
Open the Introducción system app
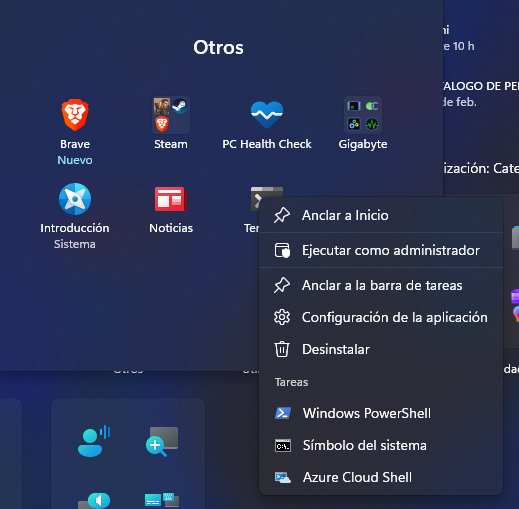[x=75, y=199]
